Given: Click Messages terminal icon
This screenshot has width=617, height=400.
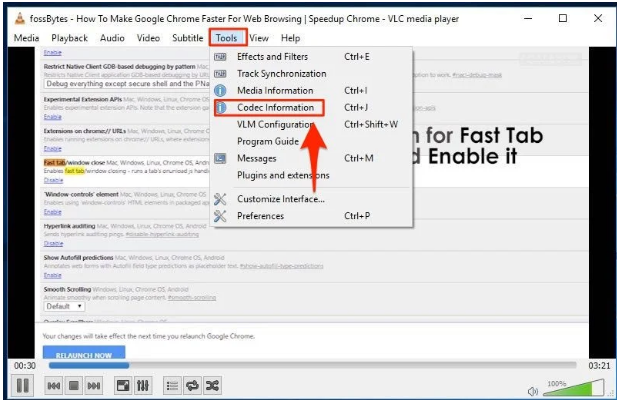Looking at the screenshot, I should point(220,158).
